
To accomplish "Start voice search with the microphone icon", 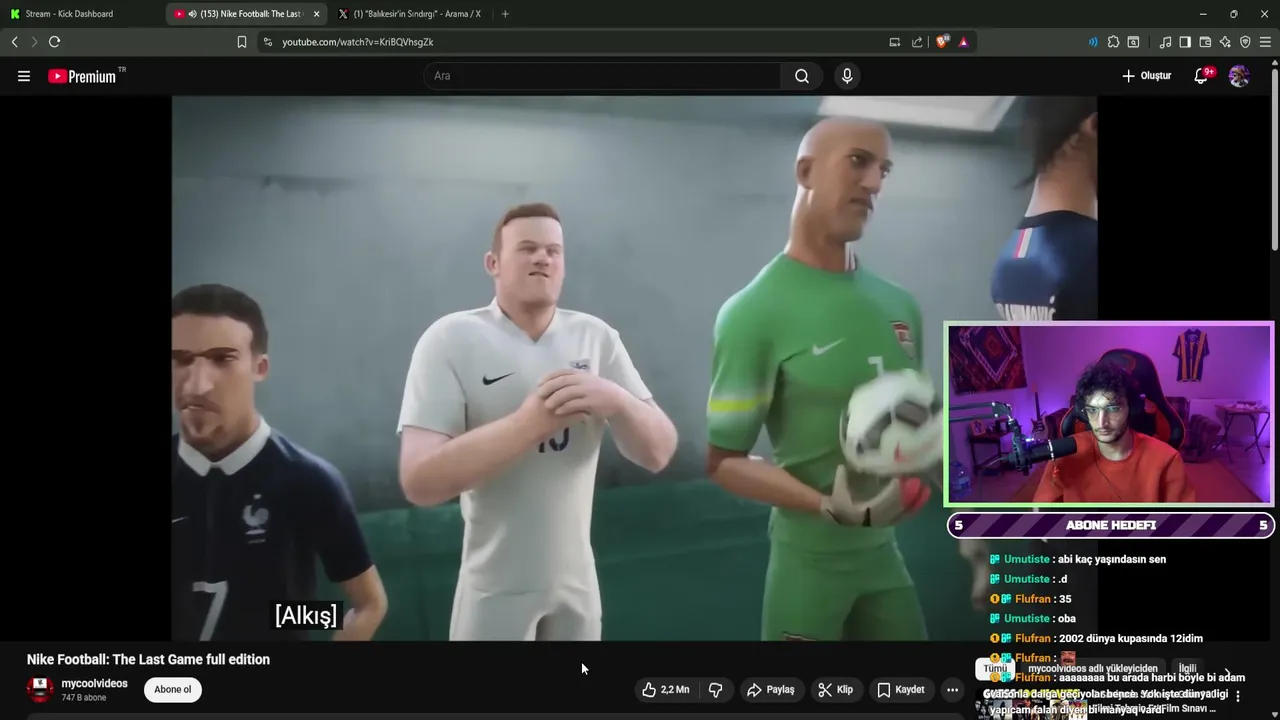I will (847, 76).
